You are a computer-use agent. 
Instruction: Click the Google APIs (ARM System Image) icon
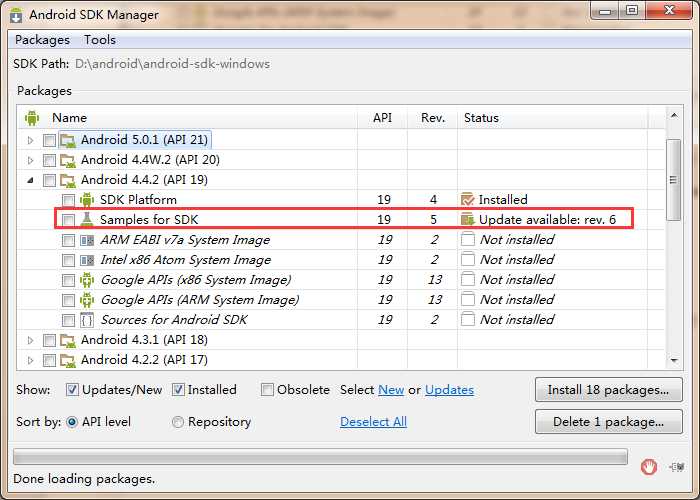click(x=87, y=300)
